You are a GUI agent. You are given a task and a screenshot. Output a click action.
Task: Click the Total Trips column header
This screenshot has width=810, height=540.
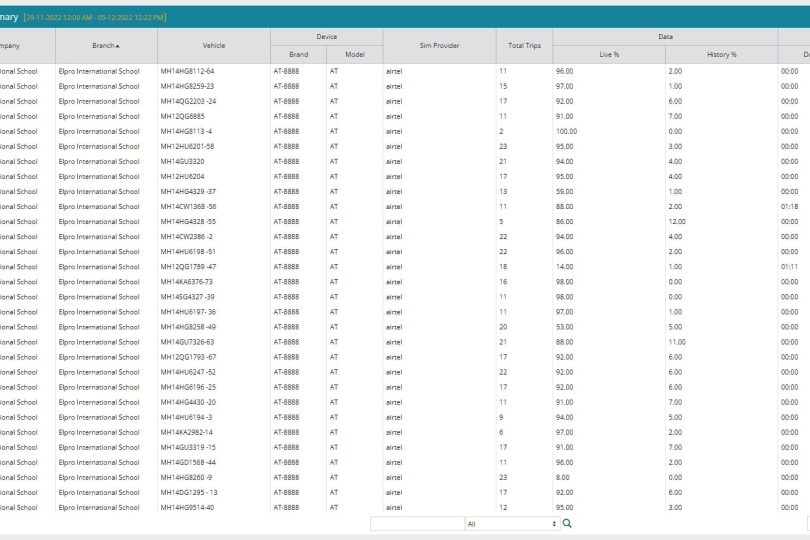[x=524, y=45]
